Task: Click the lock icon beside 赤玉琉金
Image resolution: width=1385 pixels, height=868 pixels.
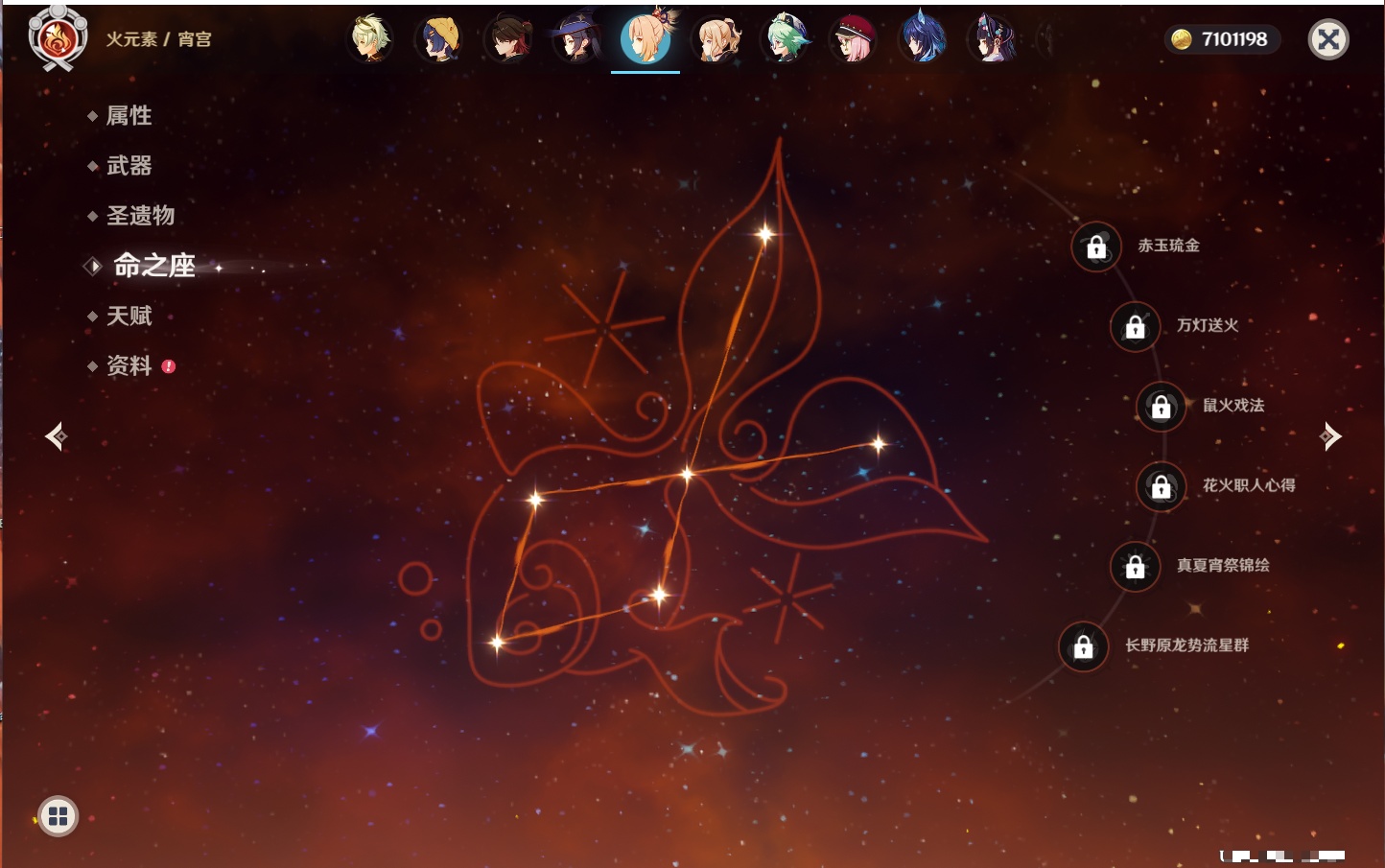Action: point(1096,247)
